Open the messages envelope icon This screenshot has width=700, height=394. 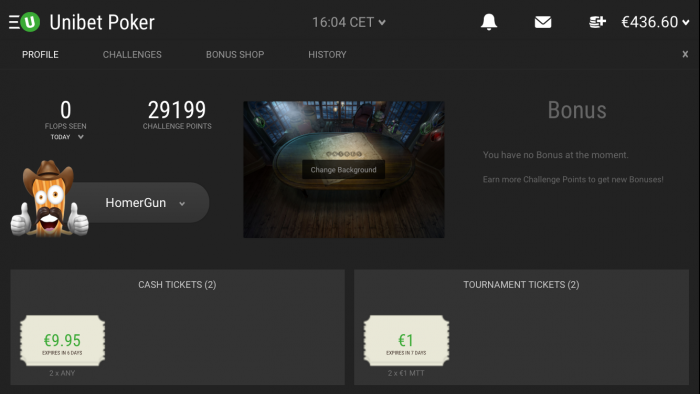543,22
